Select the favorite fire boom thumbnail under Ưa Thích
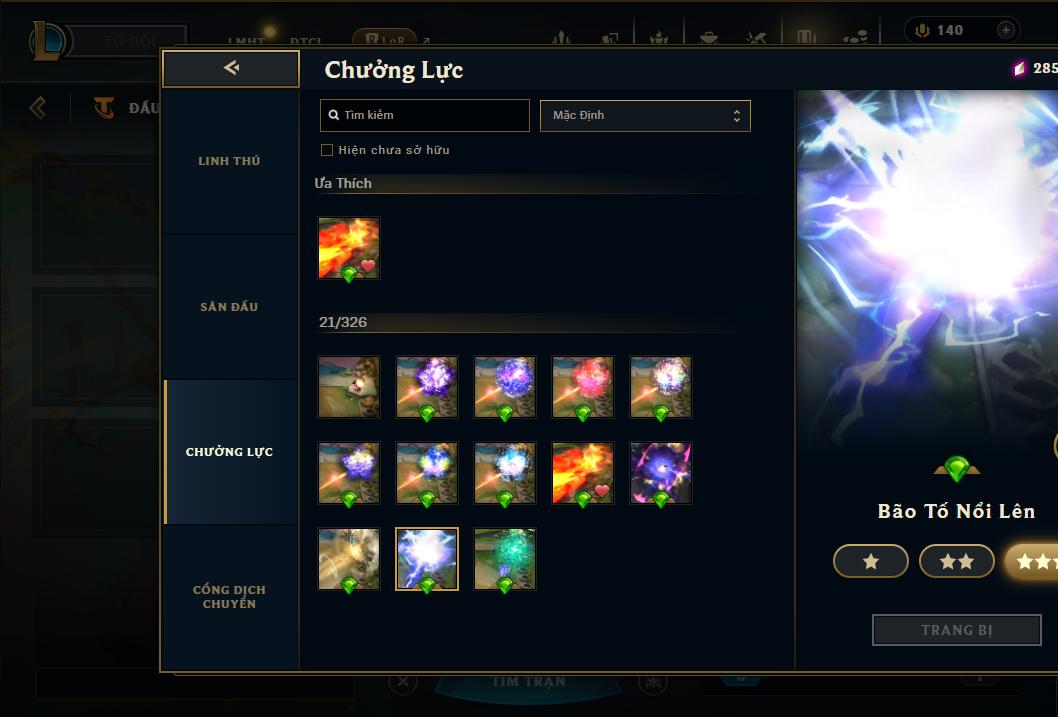This screenshot has width=1058, height=717. click(x=349, y=248)
